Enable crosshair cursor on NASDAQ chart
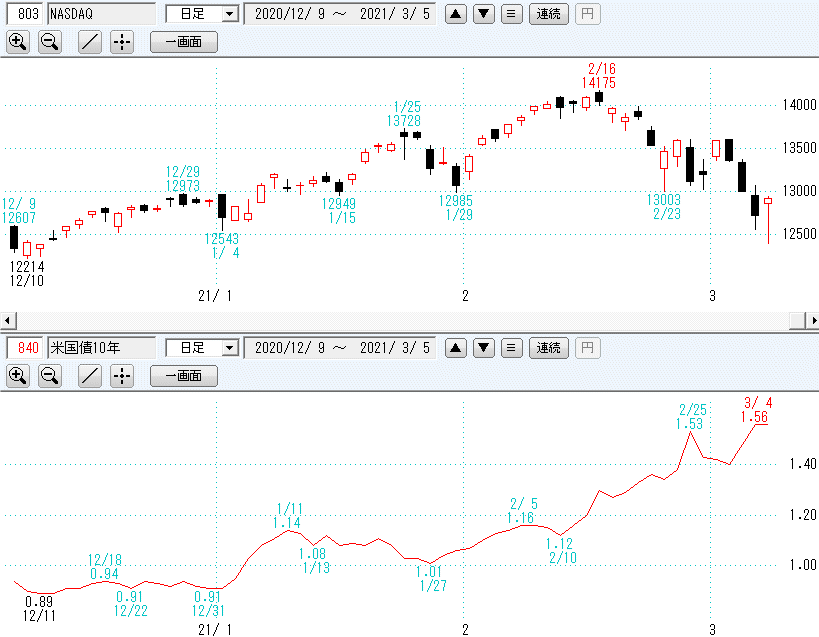The image size is (819, 637). [x=121, y=42]
